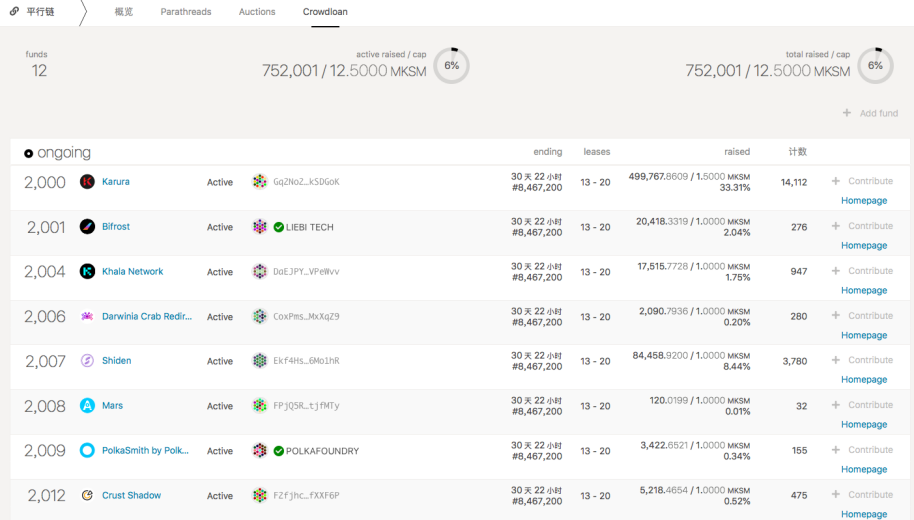Click plus icon in Shiden Contribute button
This screenshot has height=520, width=914.
pos(836,360)
